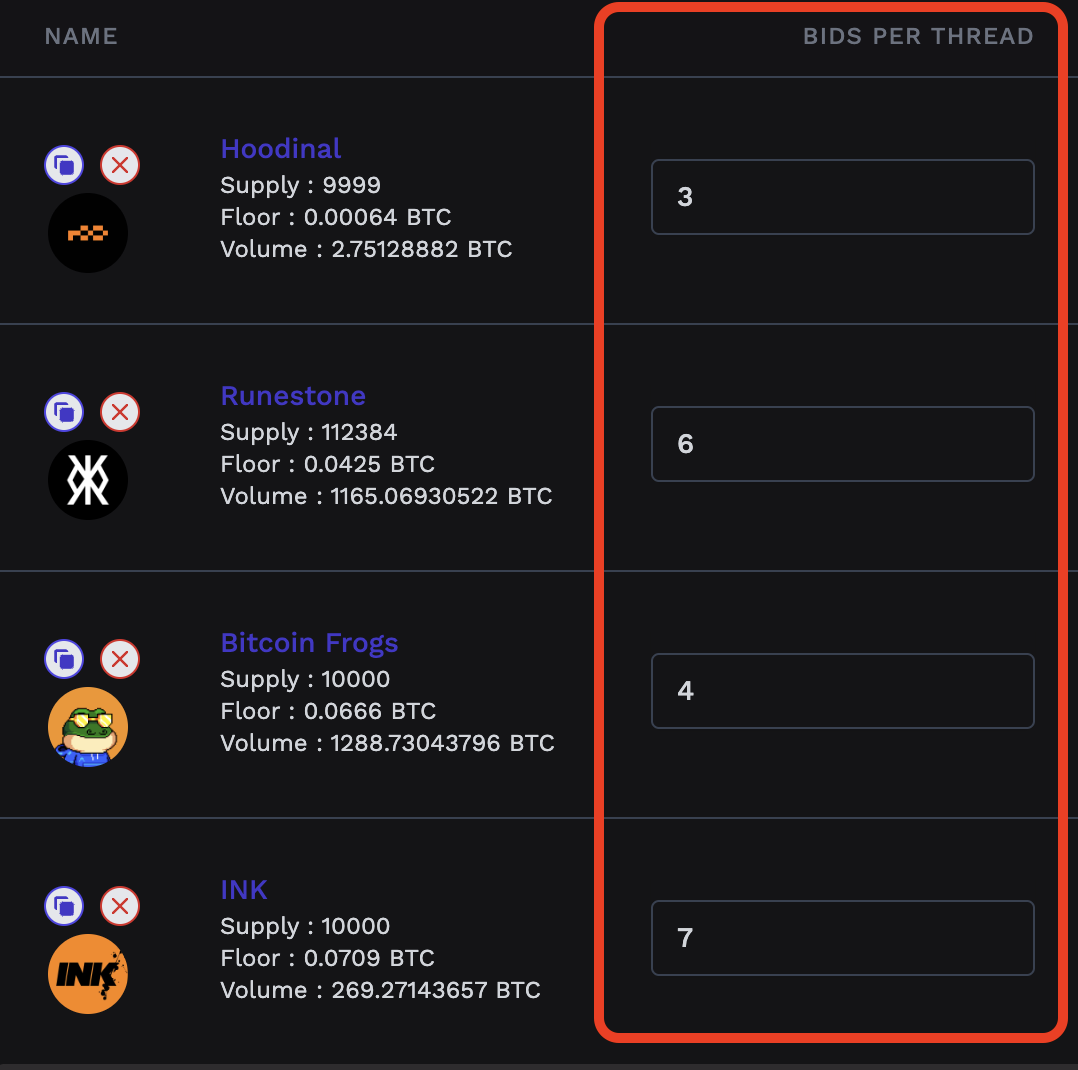This screenshot has width=1078, height=1070.
Task: Open the Hoodinal collection link
Action: coord(280,149)
